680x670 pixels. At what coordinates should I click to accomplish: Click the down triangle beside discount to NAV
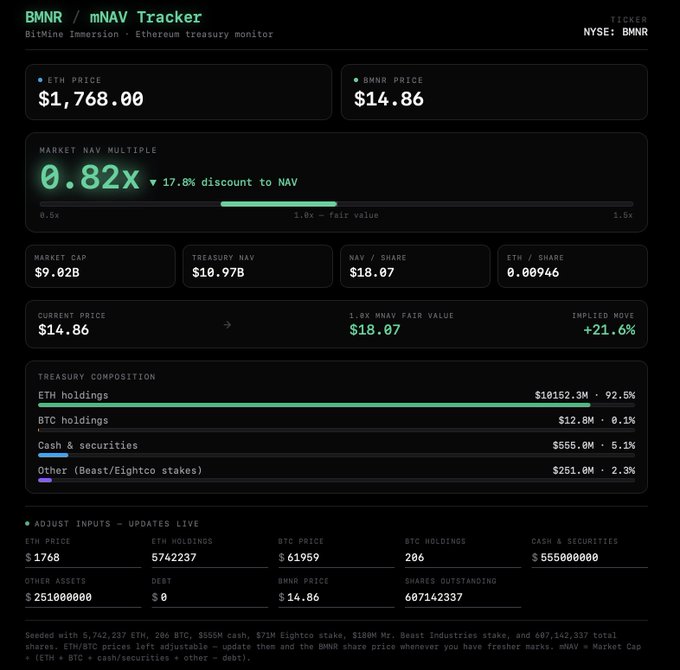coord(153,183)
